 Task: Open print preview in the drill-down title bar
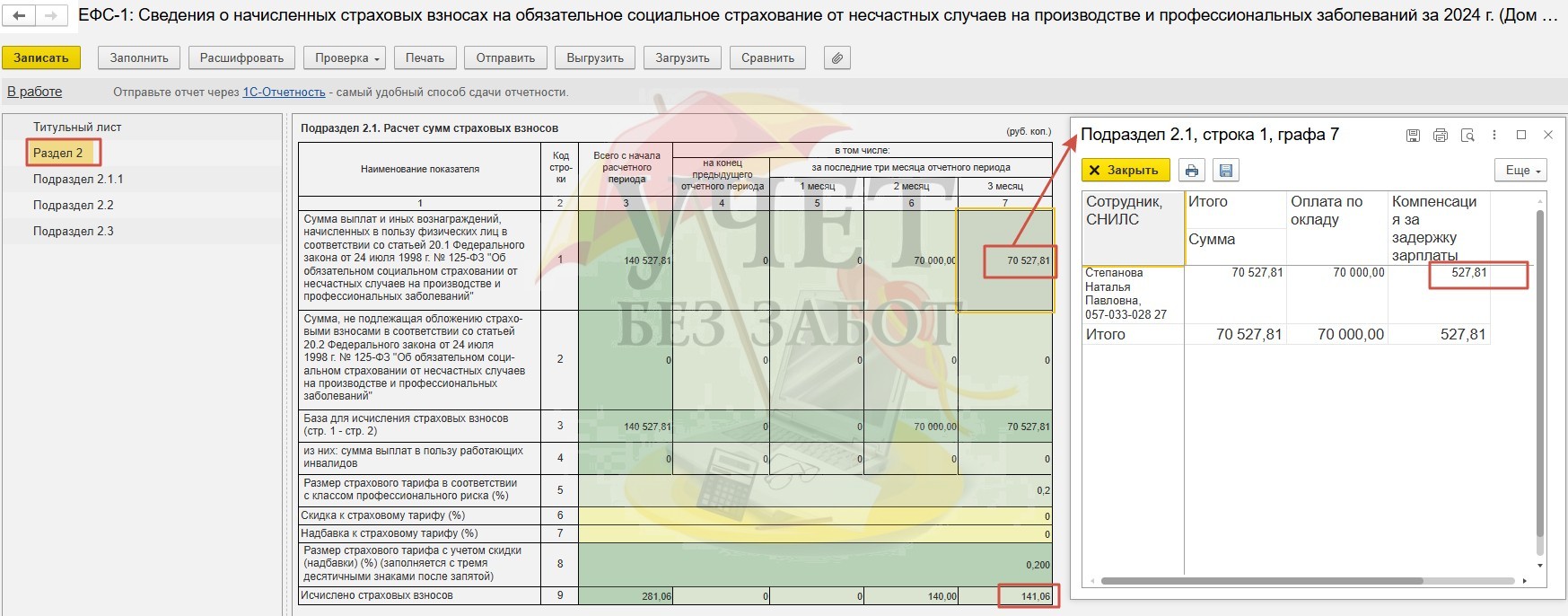pos(1467,136)
